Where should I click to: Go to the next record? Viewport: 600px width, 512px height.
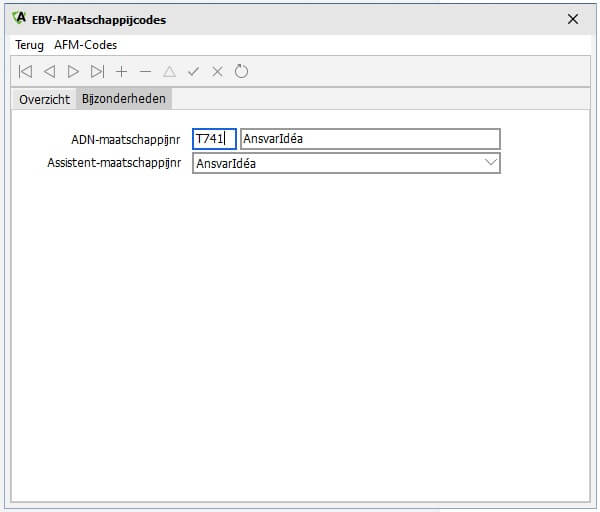click(73, 72)
